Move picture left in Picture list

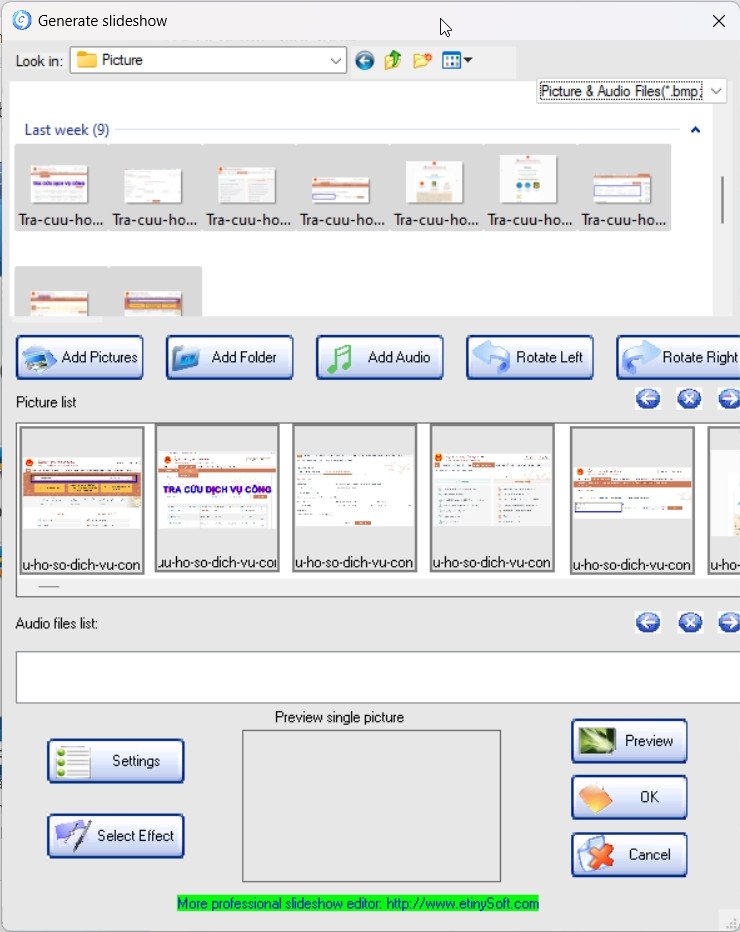tap(648, 398)
